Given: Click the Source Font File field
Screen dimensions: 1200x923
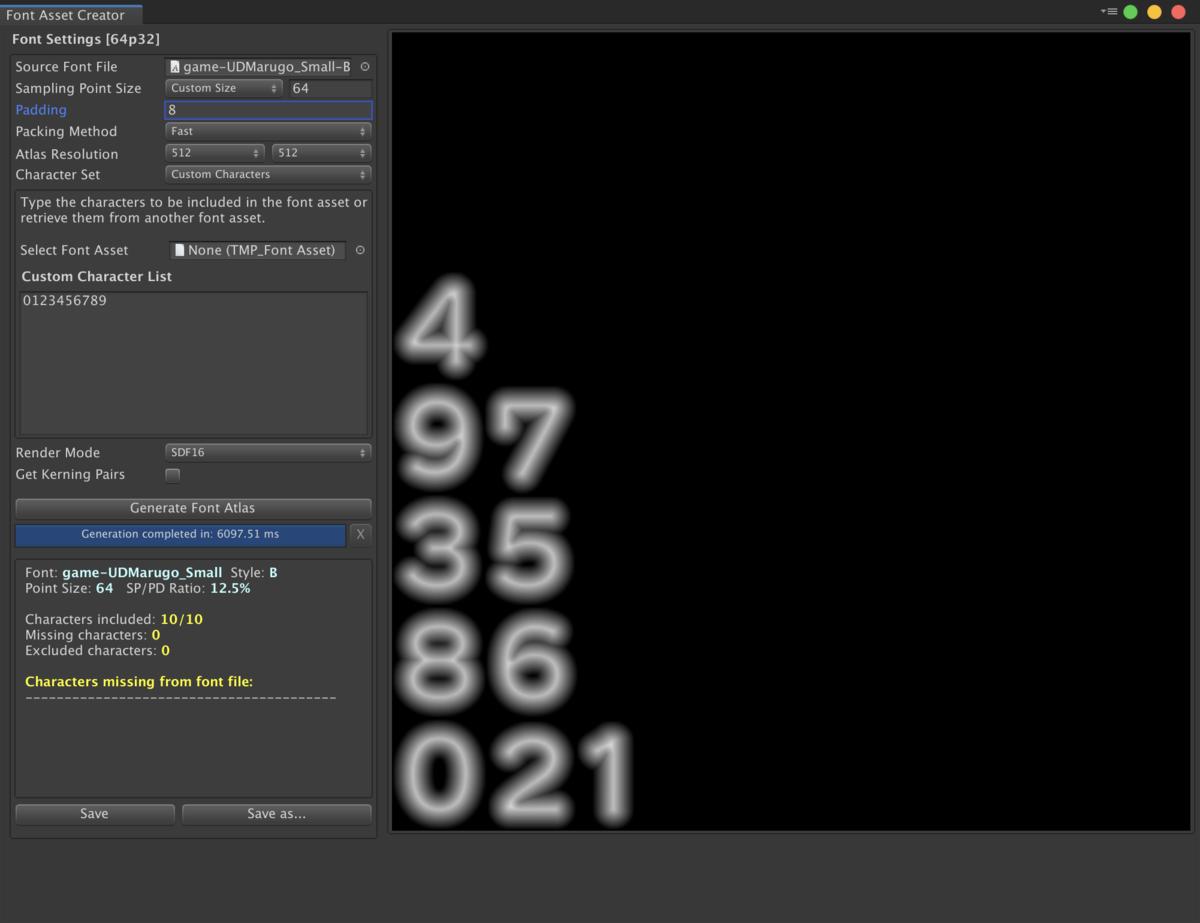Looking at the screenshot, I should pyautogui.click(x=260, y=67).
